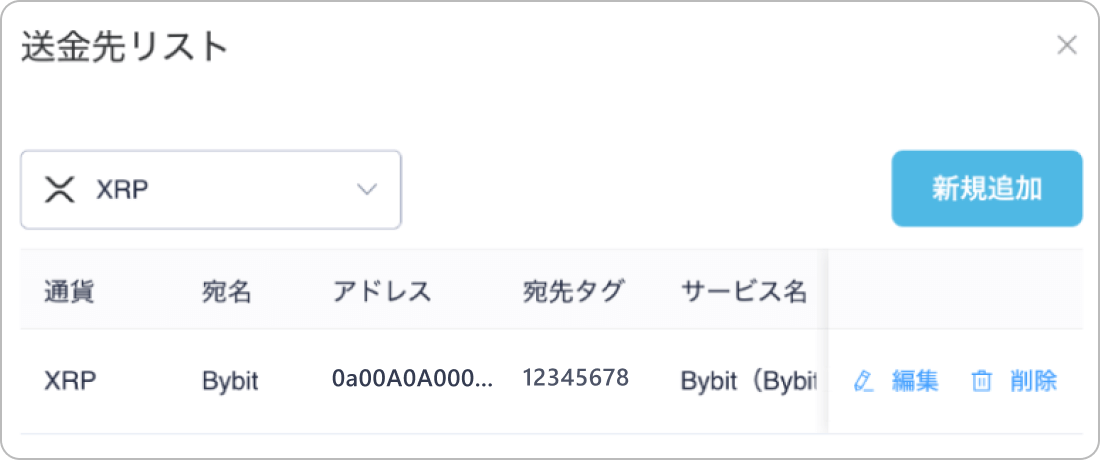Screen dimensions: 1100x460
Task: Close the 送金先リスト dialog
Action: click(x=1067, y=46)
